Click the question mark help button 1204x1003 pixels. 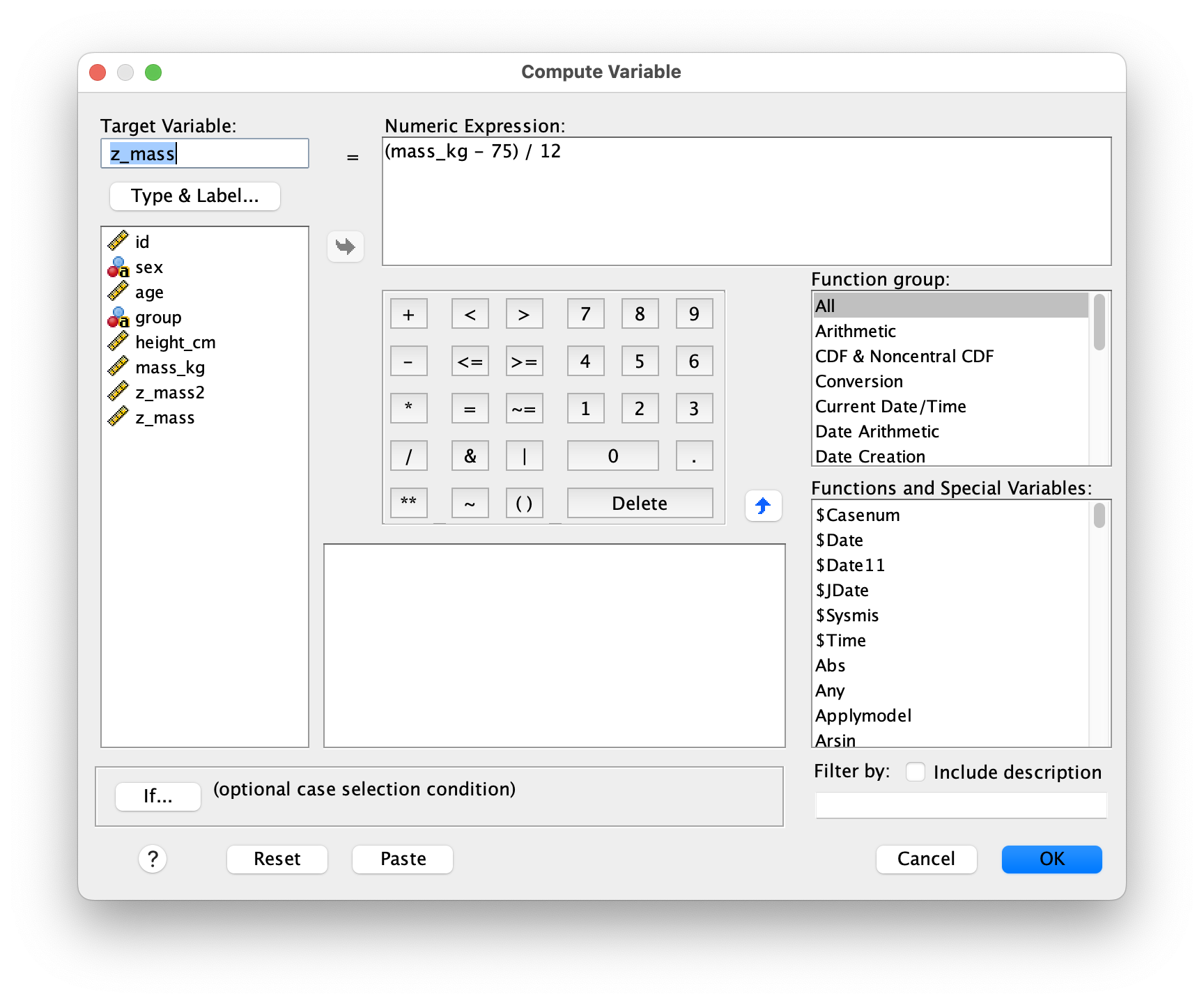(153, 859)
